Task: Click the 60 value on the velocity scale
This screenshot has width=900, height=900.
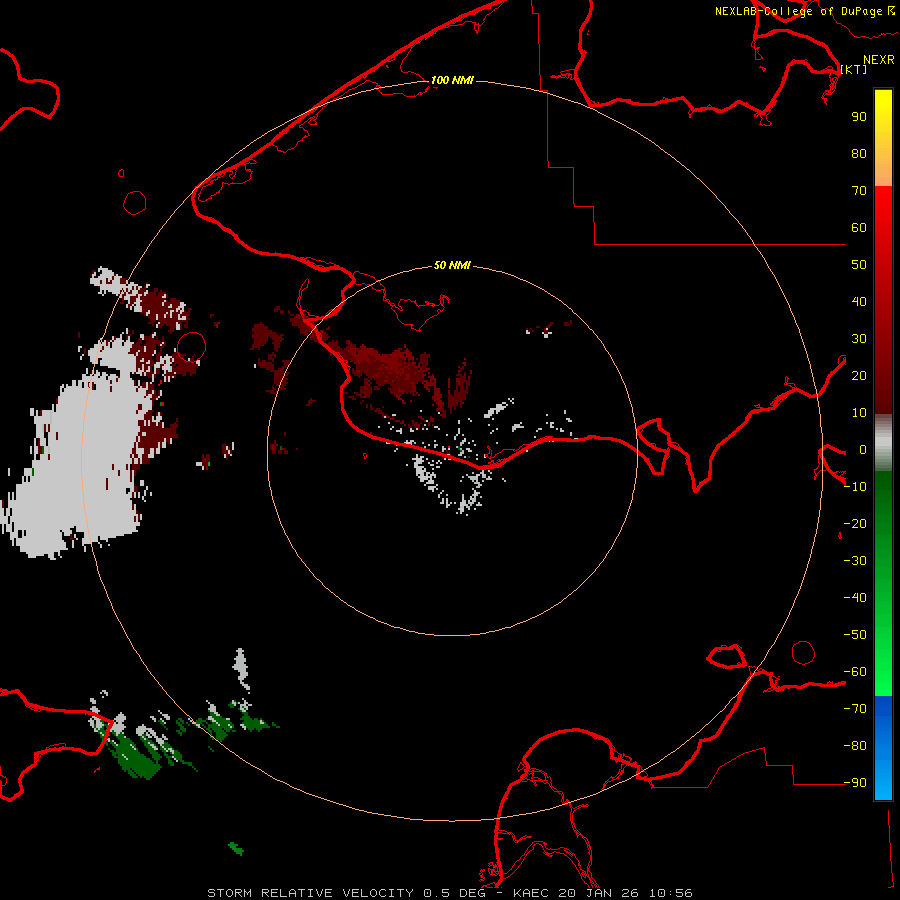Action: [859, 228]
